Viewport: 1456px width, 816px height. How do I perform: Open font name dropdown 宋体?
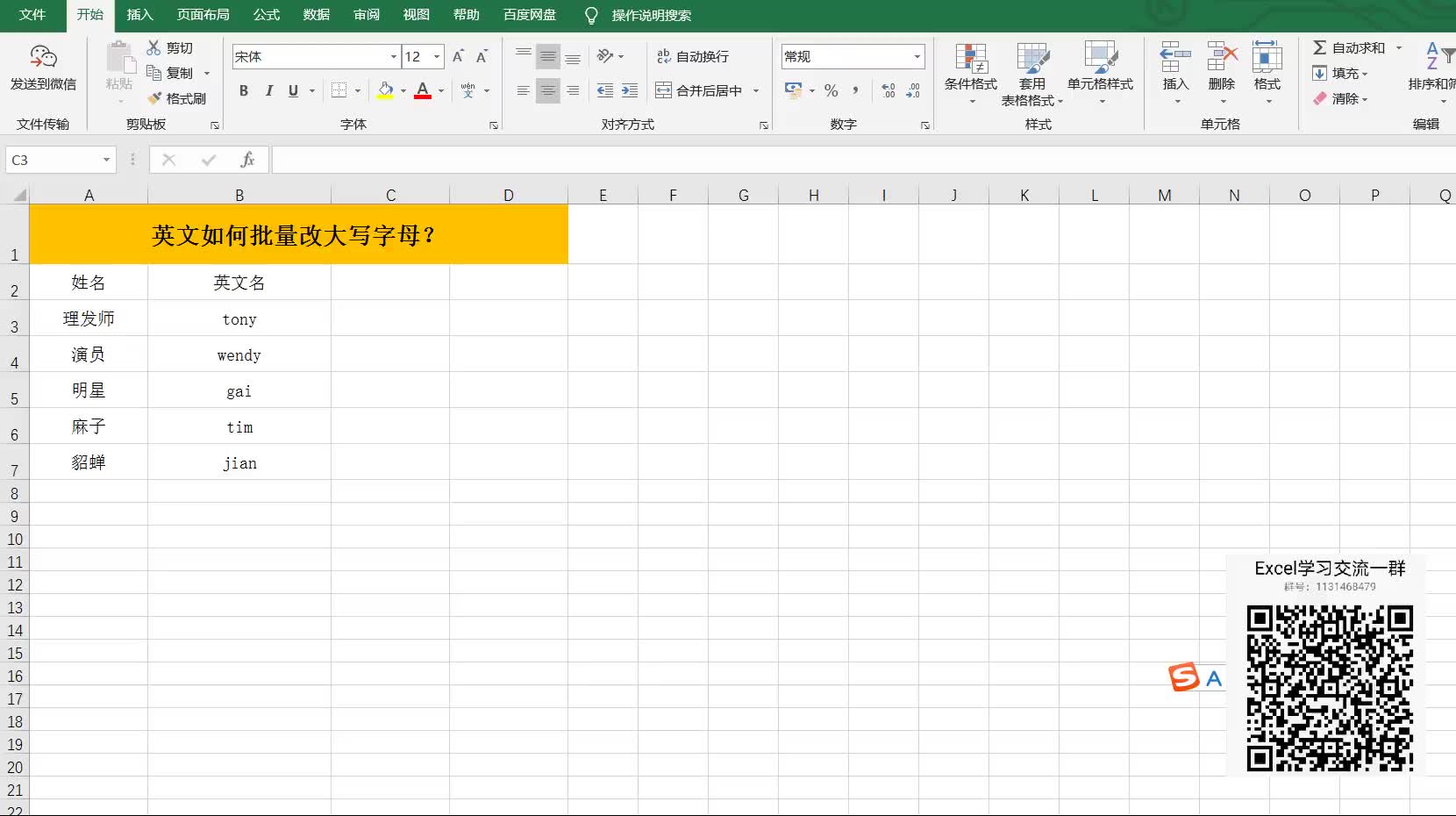tap(394, 56)
